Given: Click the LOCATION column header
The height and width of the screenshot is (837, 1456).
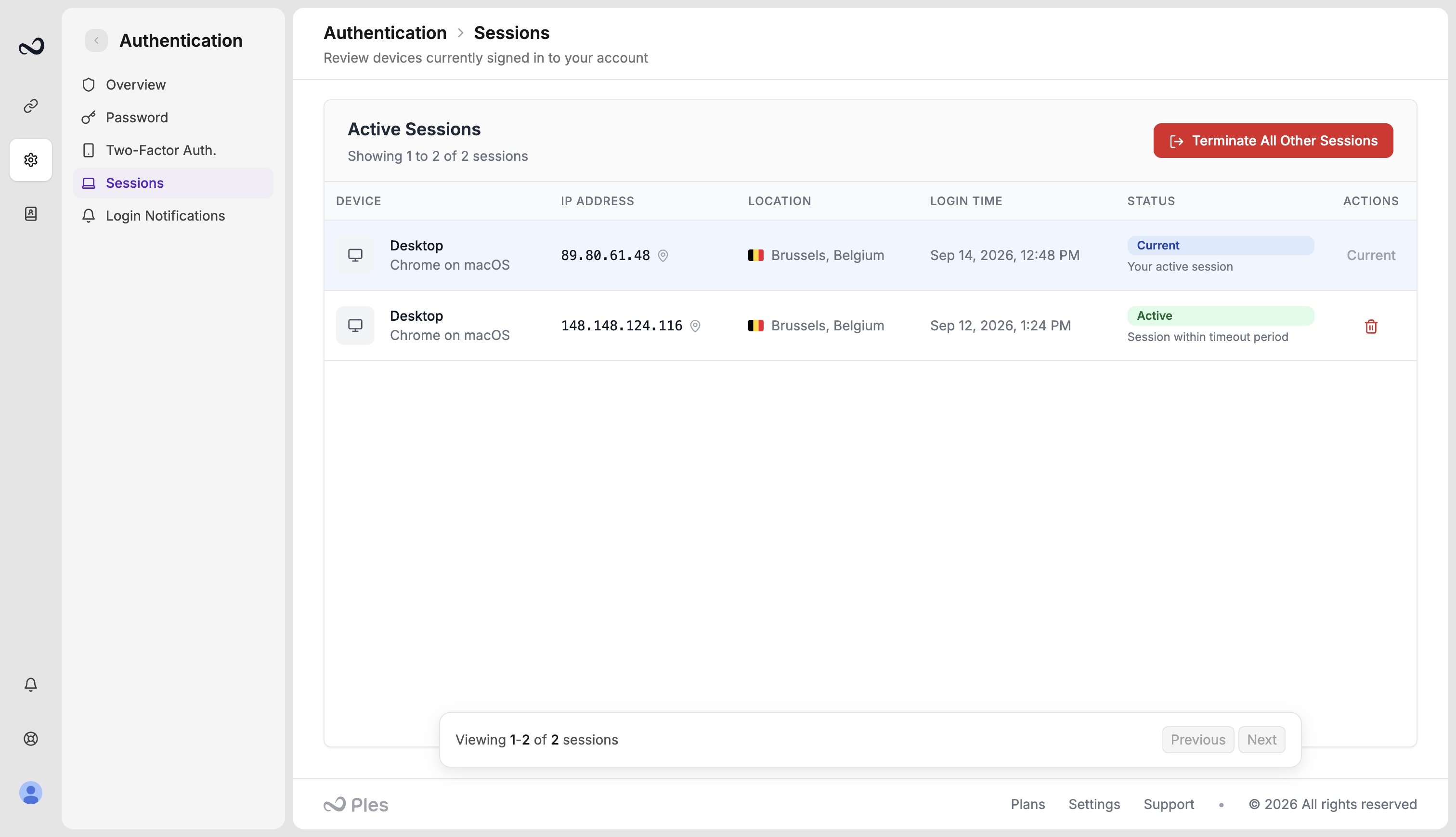Looking at the screenshot, I should point(779,201).
